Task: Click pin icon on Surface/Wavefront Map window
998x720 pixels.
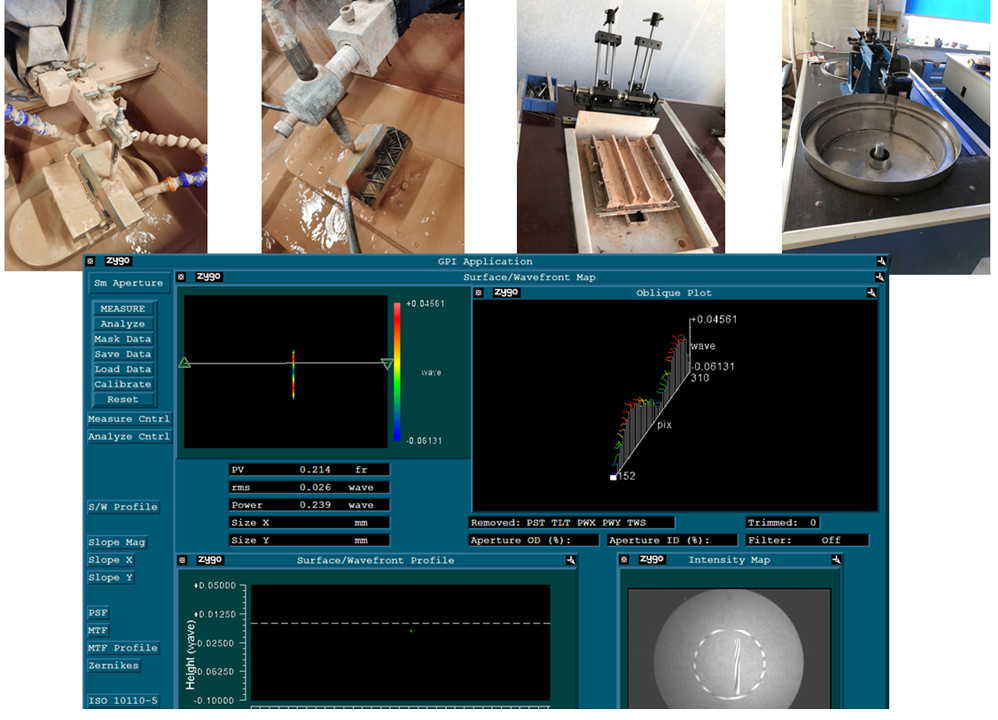Action: coord(879,277)
